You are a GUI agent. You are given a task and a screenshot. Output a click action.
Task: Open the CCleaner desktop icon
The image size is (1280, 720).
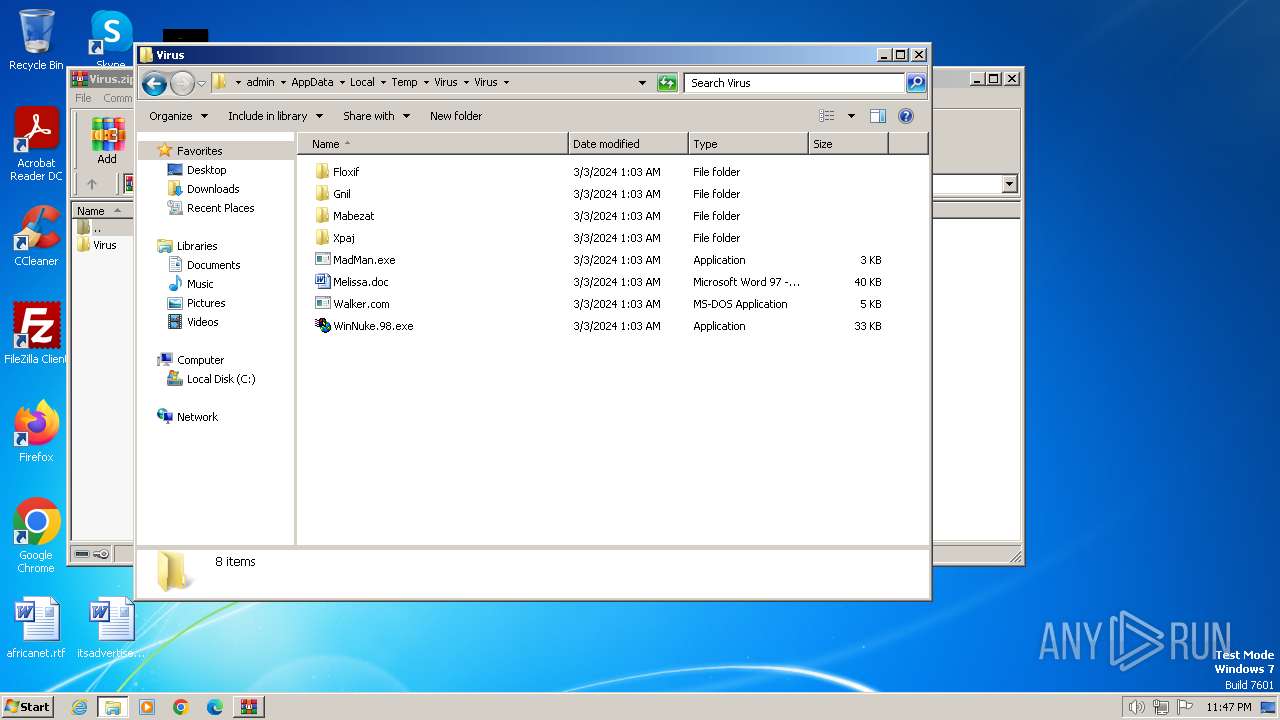click(36, 236)
